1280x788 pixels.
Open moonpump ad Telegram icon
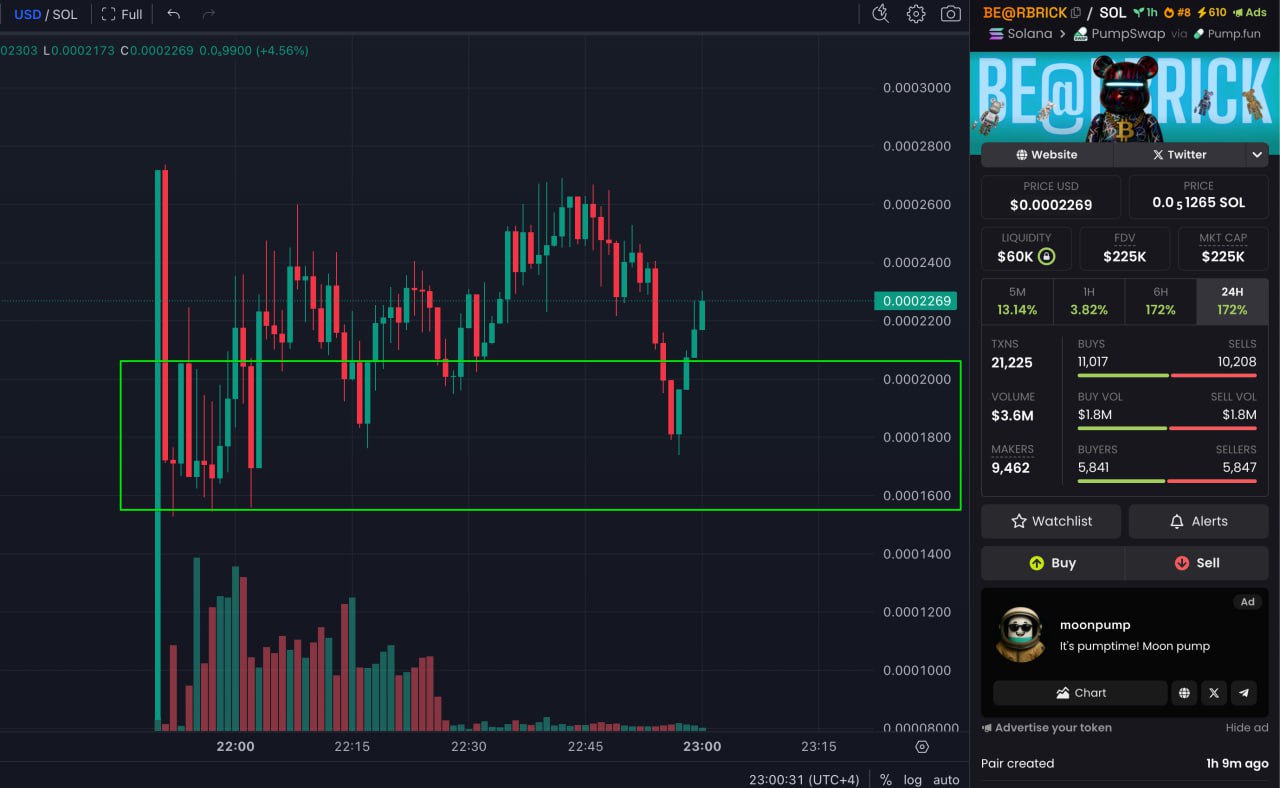1243,693
